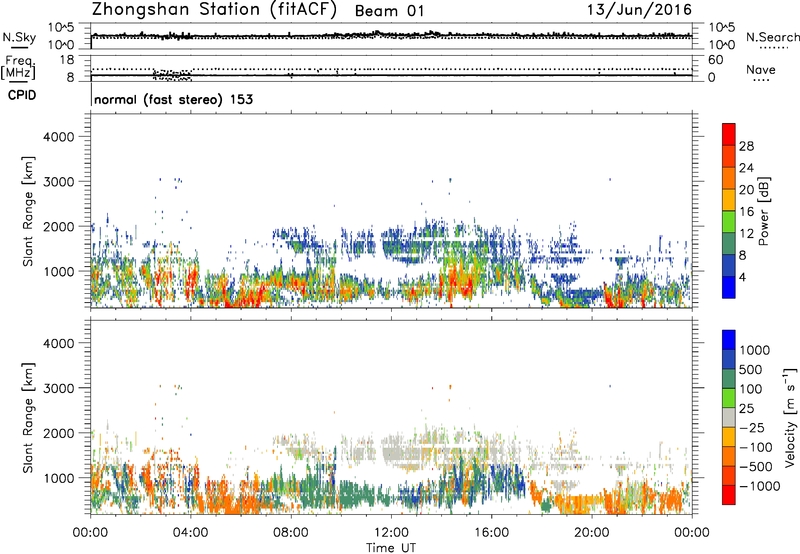The image size is (800, 554).
Task: Click the "Nave" legend label
Action: coord(761,70)
